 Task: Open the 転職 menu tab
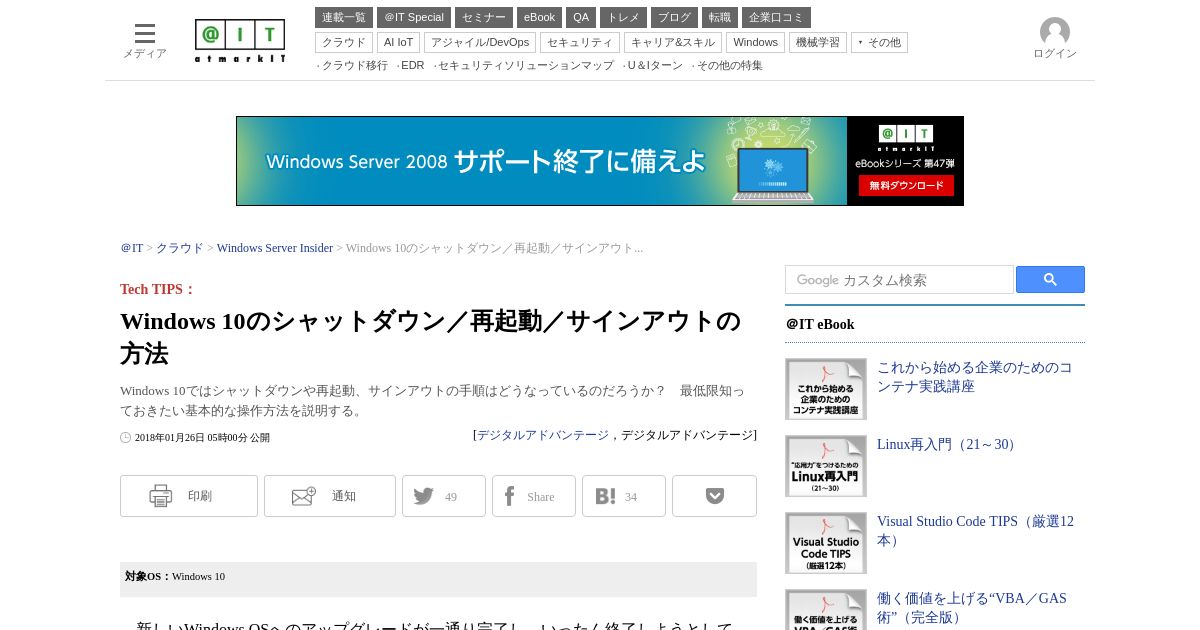pyautogui.click(x=720, y=17)
